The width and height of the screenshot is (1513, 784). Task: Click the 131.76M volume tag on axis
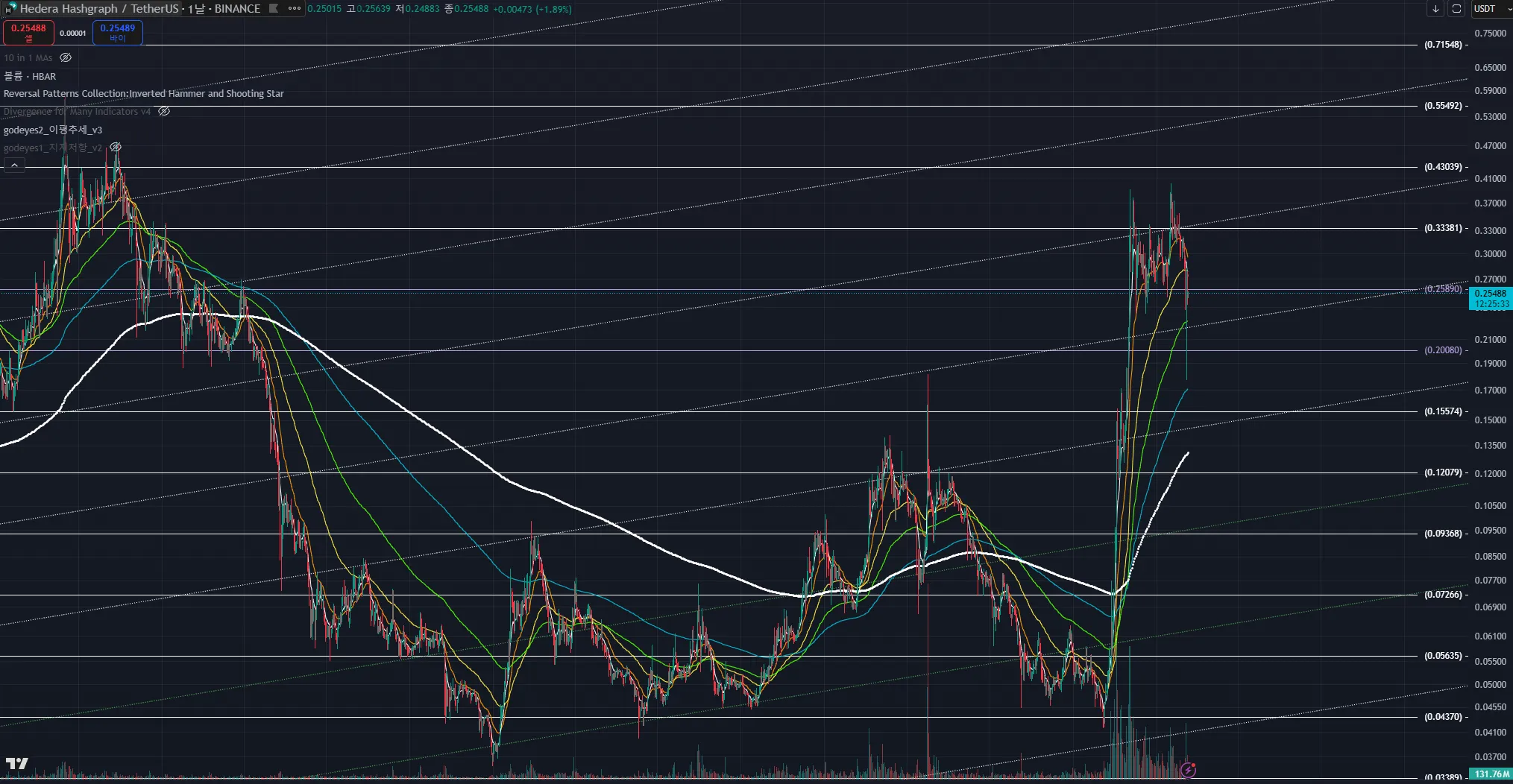tap(1491, 774)
